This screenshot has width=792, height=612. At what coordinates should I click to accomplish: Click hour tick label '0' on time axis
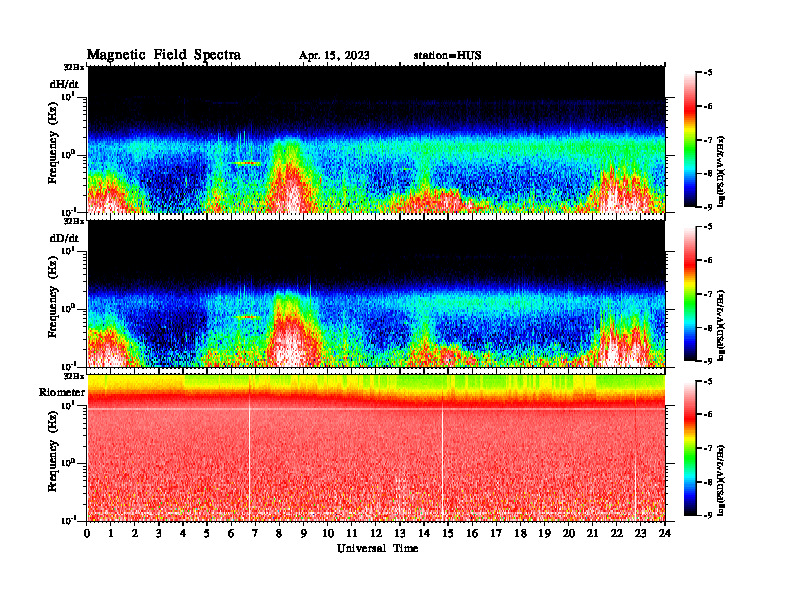(x=87, y=533)
